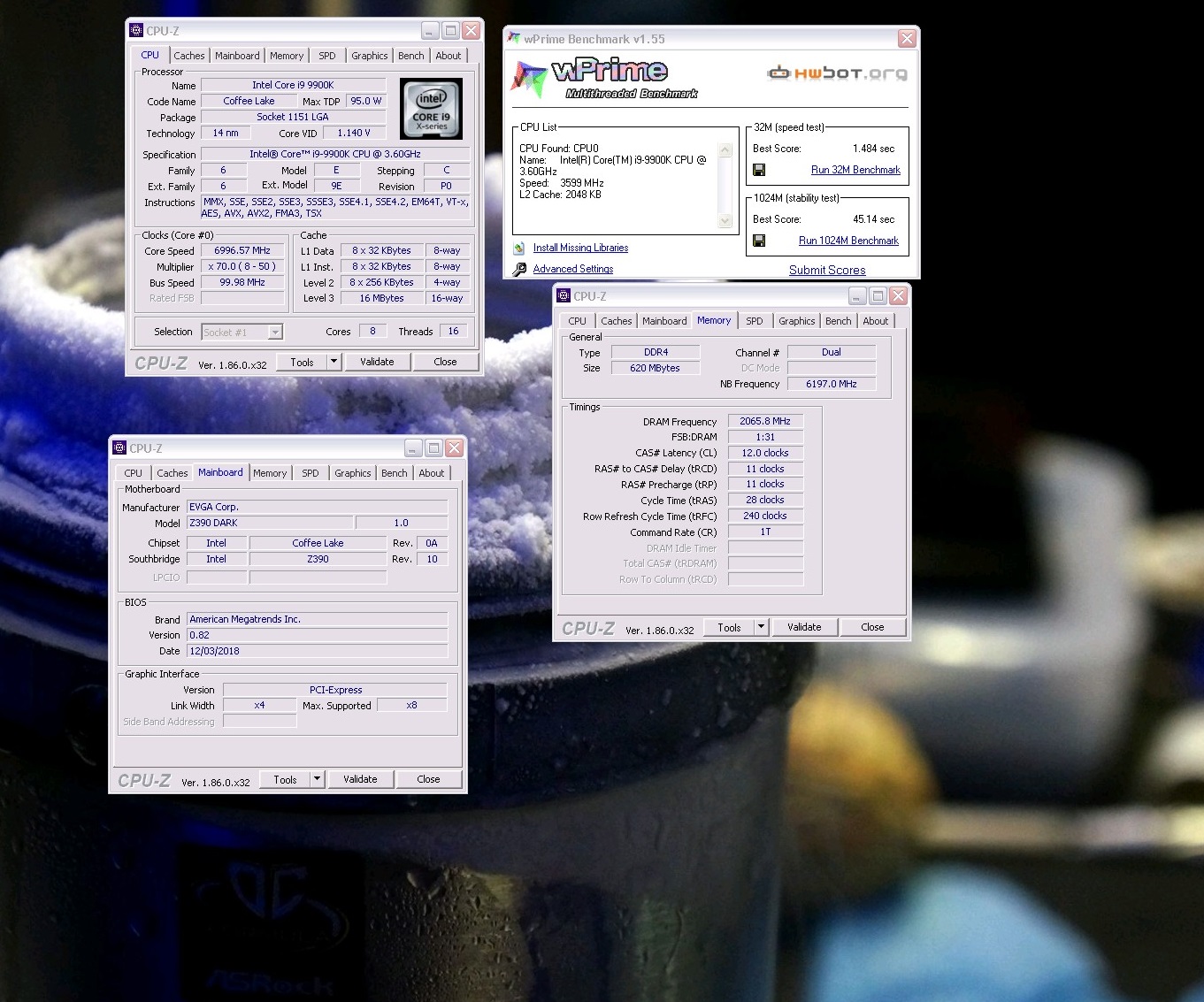Open the Tools dropdown arrow in the Memory window

tap(761, 627)
